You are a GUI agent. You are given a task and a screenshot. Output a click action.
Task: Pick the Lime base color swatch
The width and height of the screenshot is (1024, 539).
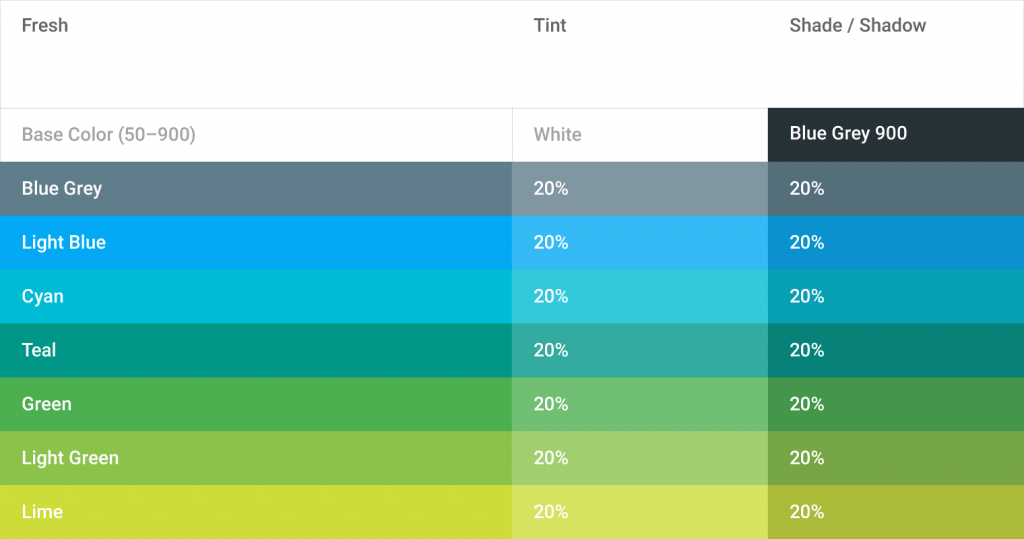[x=255, y=512]
